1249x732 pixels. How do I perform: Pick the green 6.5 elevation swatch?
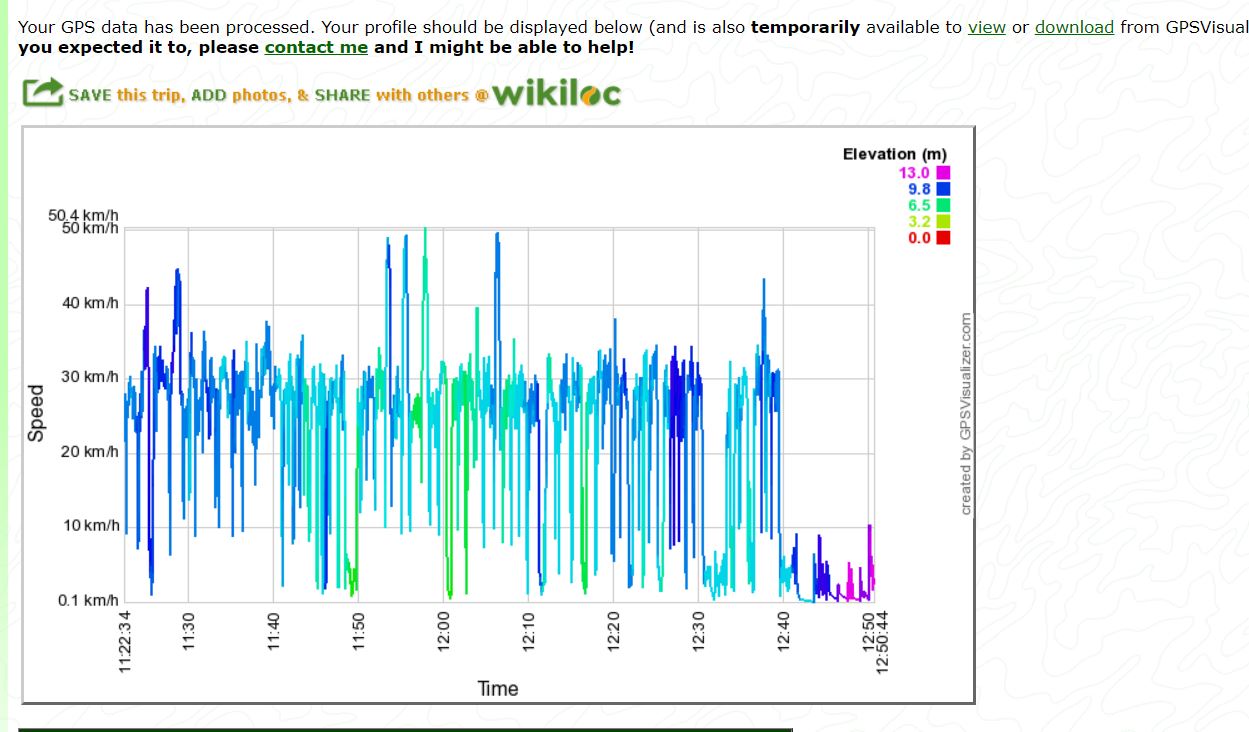click(x=942, y=205)
